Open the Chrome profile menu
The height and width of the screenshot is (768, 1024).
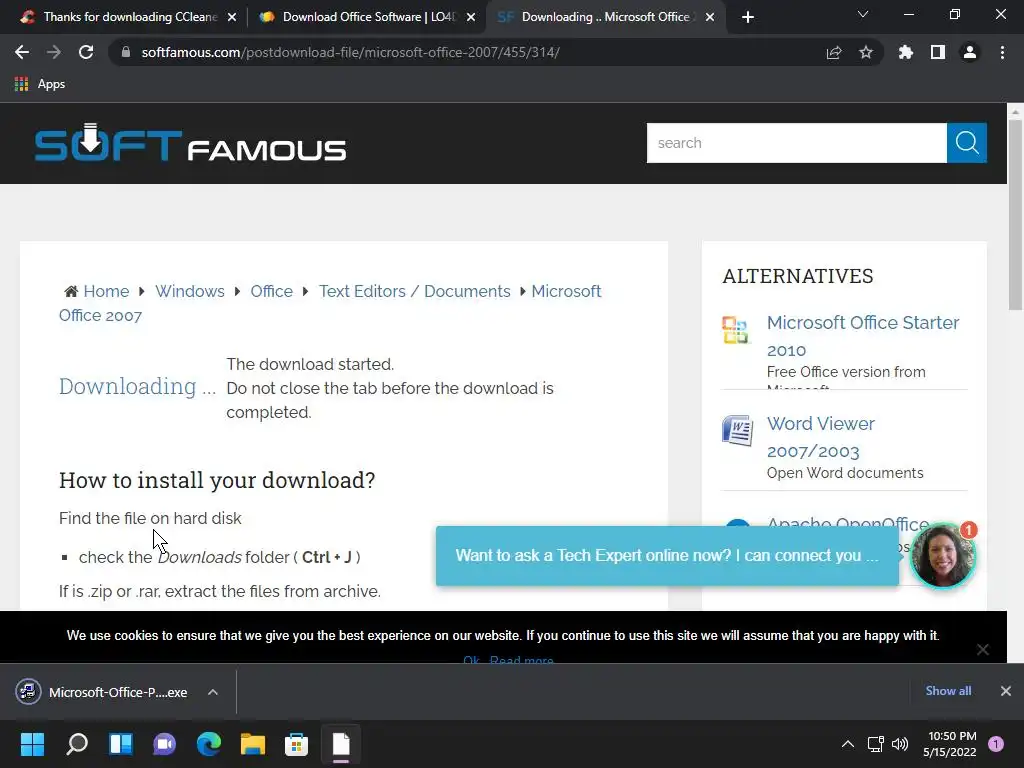point(970,52)
